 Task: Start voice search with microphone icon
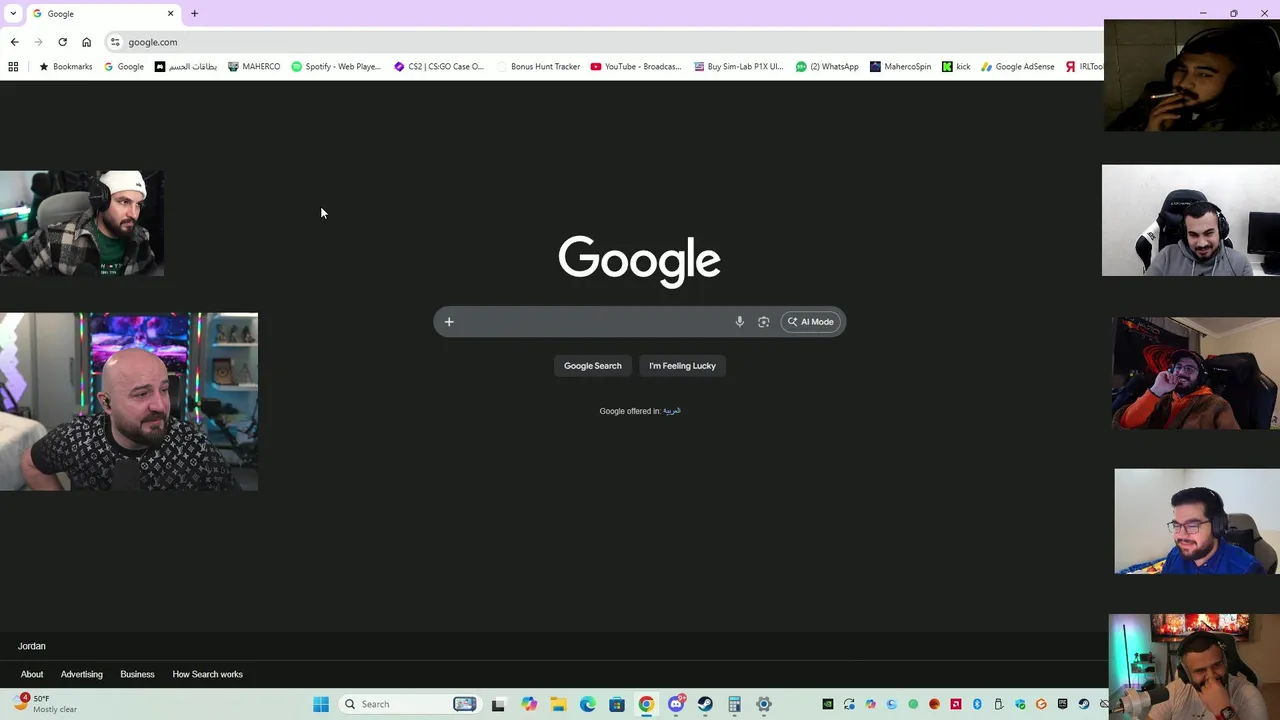point(740,322)
